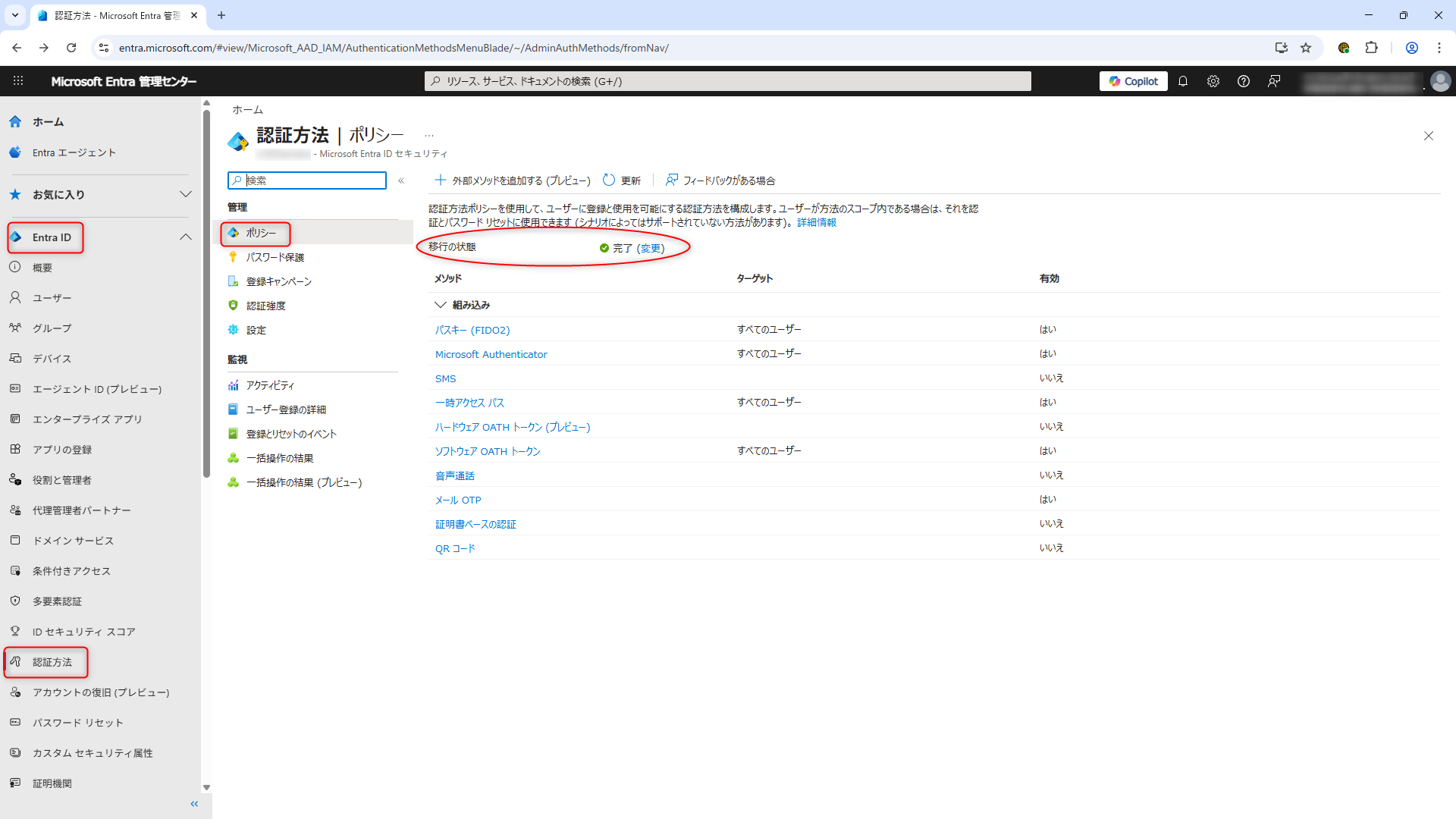Bookmark page with the star icon
Viewport: 1456px width, 819px height.
click(1306, 48)
